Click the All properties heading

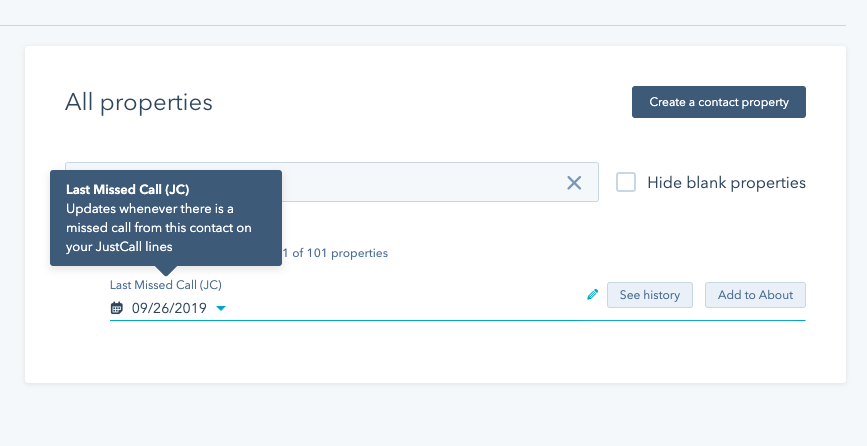pyautogui.click(x=139, y=102)
